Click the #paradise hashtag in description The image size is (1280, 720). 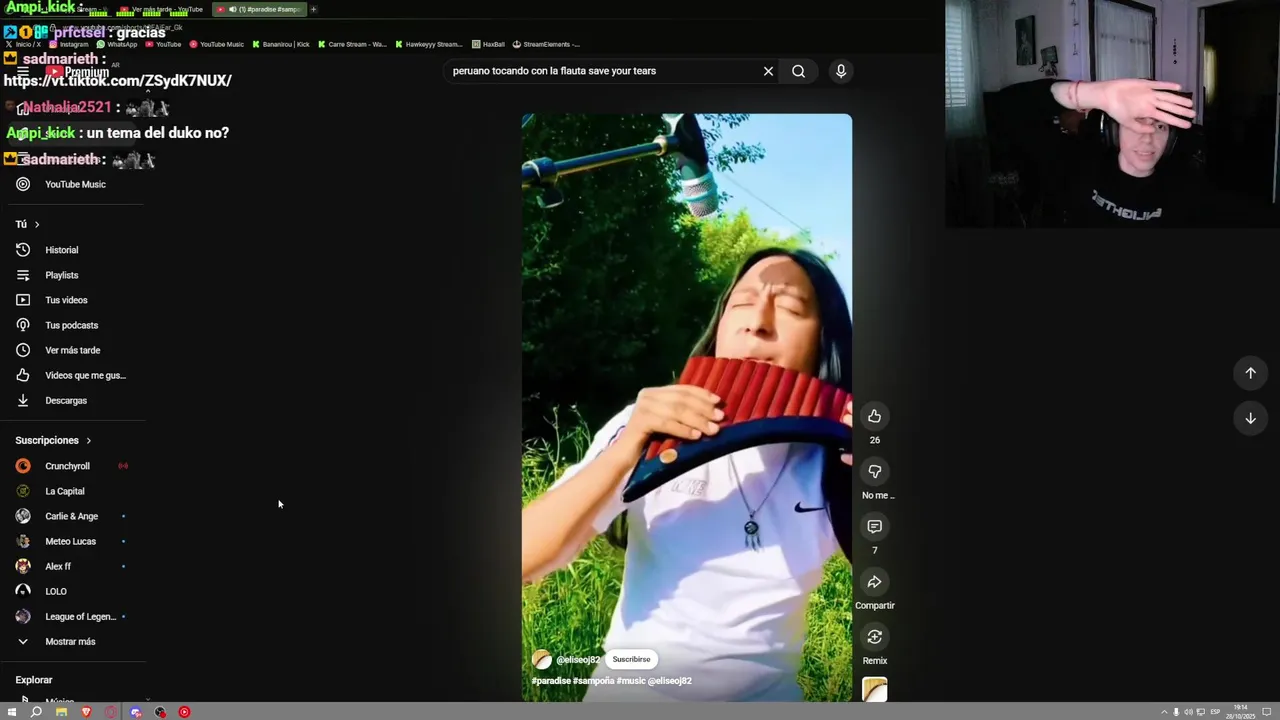551,681
